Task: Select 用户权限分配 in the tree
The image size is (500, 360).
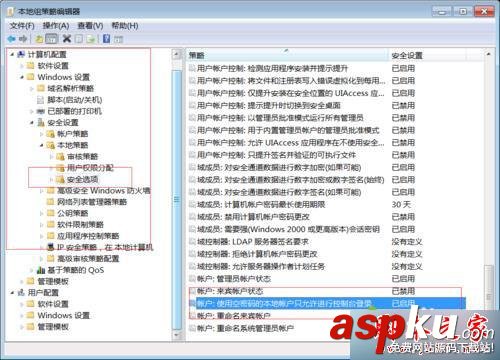Action: pos(90,168)
